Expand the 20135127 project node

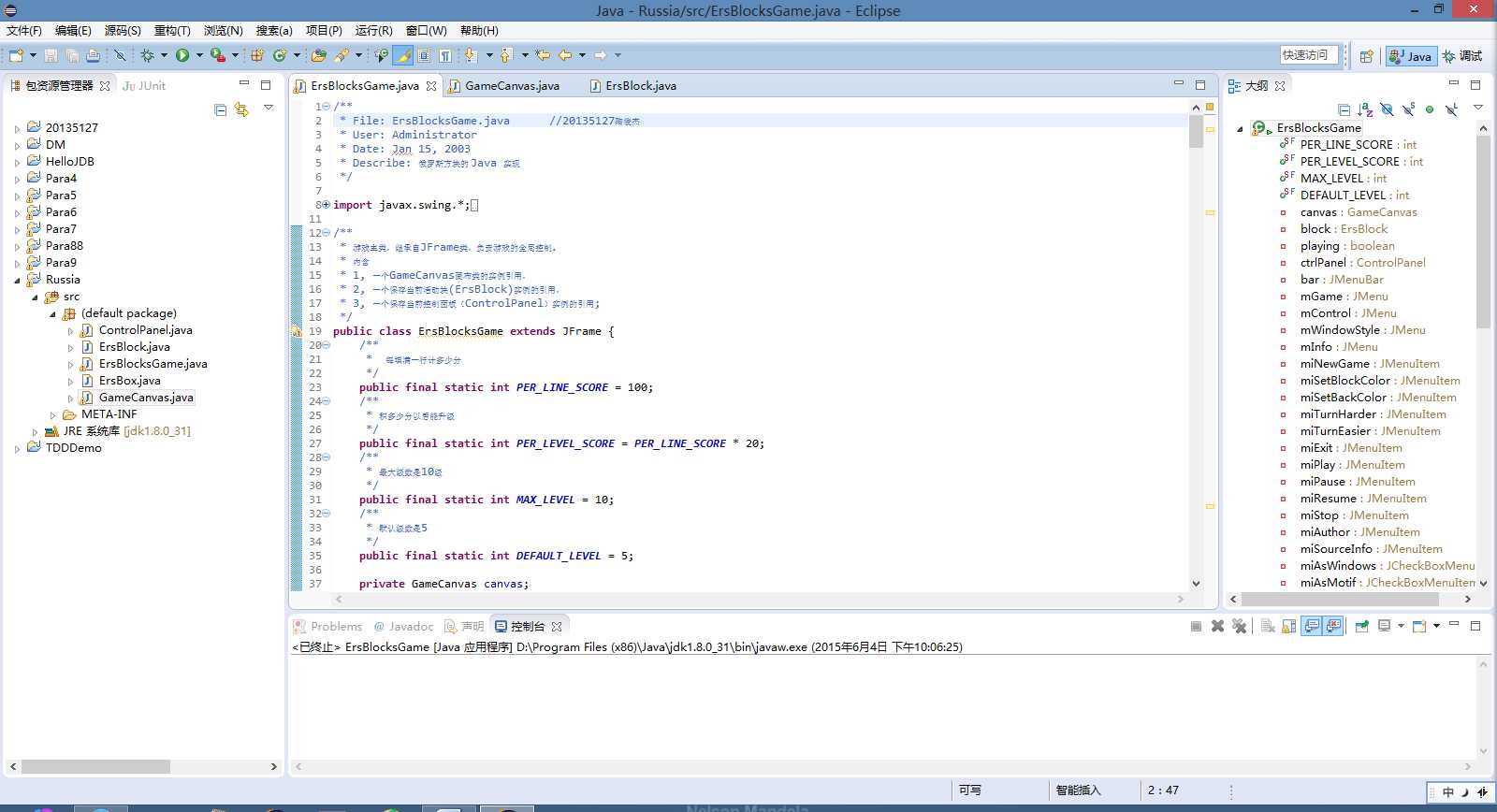click(17, 129)
